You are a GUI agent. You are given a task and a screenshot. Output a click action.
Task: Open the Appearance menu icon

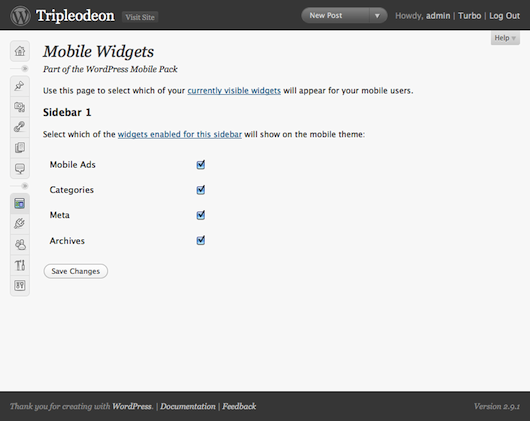20,203
